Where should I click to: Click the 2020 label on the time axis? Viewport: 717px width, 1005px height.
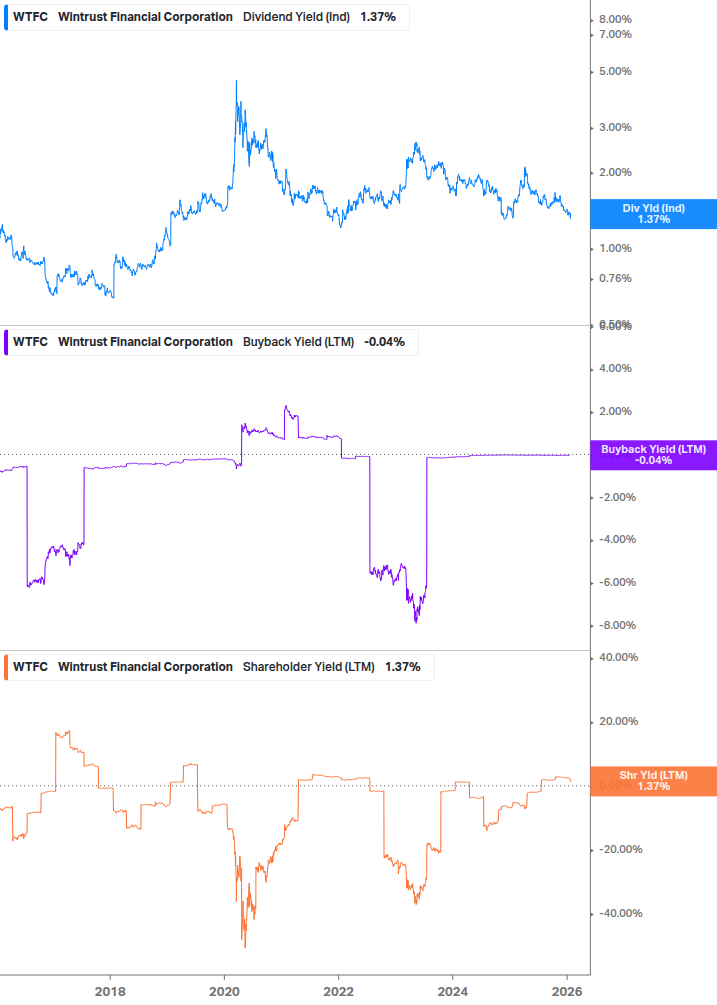click(224, 992)
